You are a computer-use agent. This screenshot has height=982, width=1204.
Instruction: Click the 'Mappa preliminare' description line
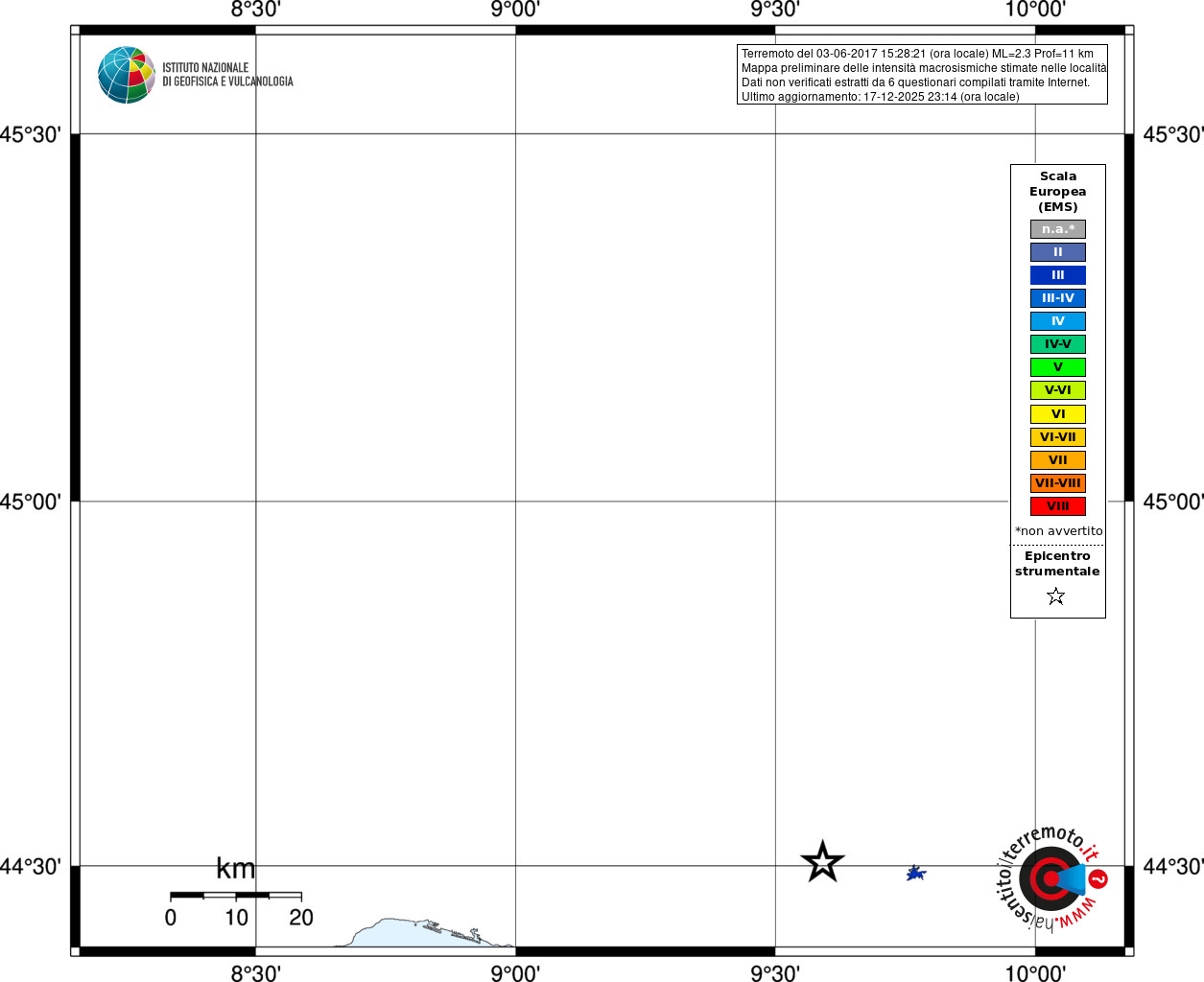pyautogui.click(x=924, y=68)
